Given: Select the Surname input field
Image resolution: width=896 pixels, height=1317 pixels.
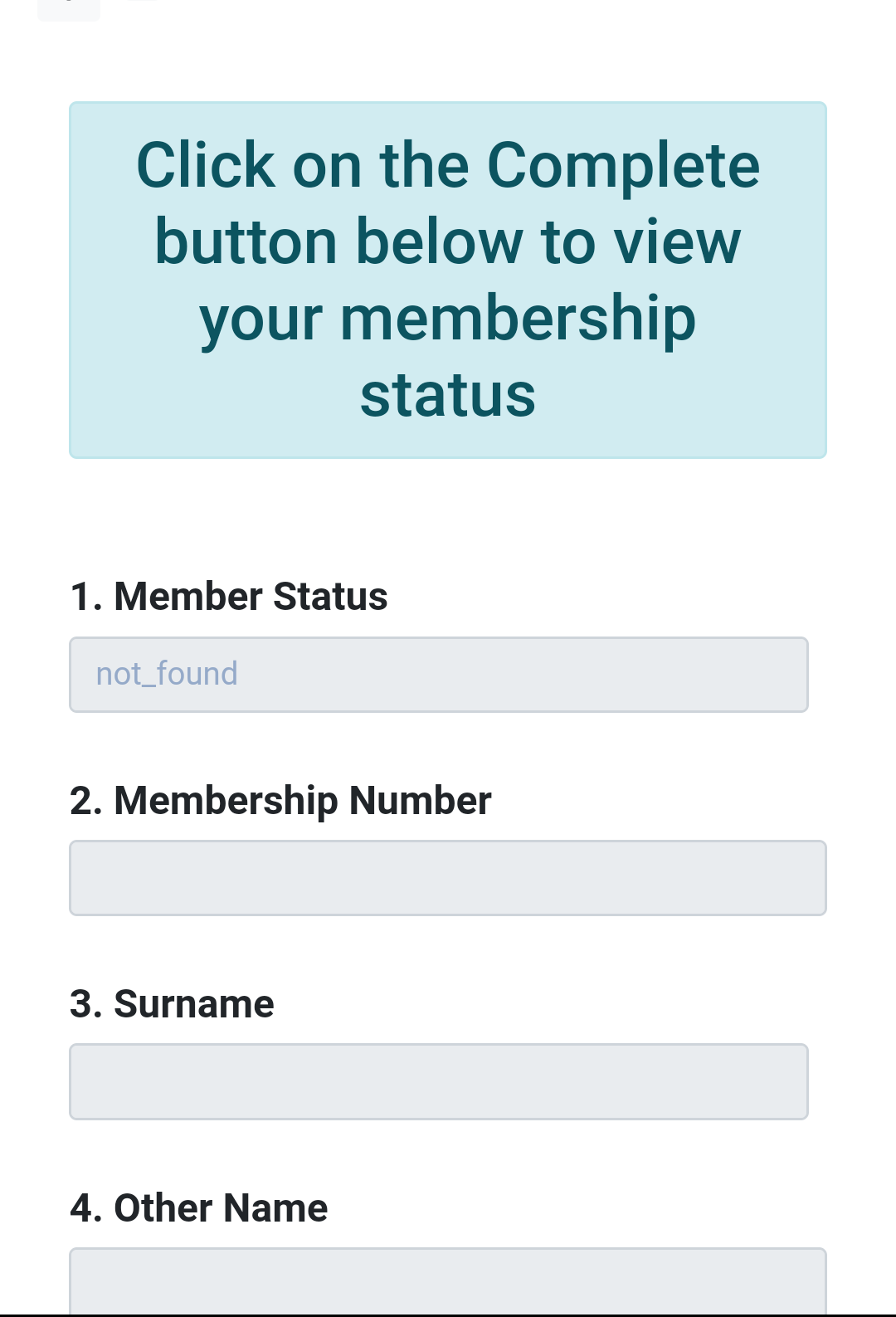Looking at the screenshot, I should point(438,1081).
